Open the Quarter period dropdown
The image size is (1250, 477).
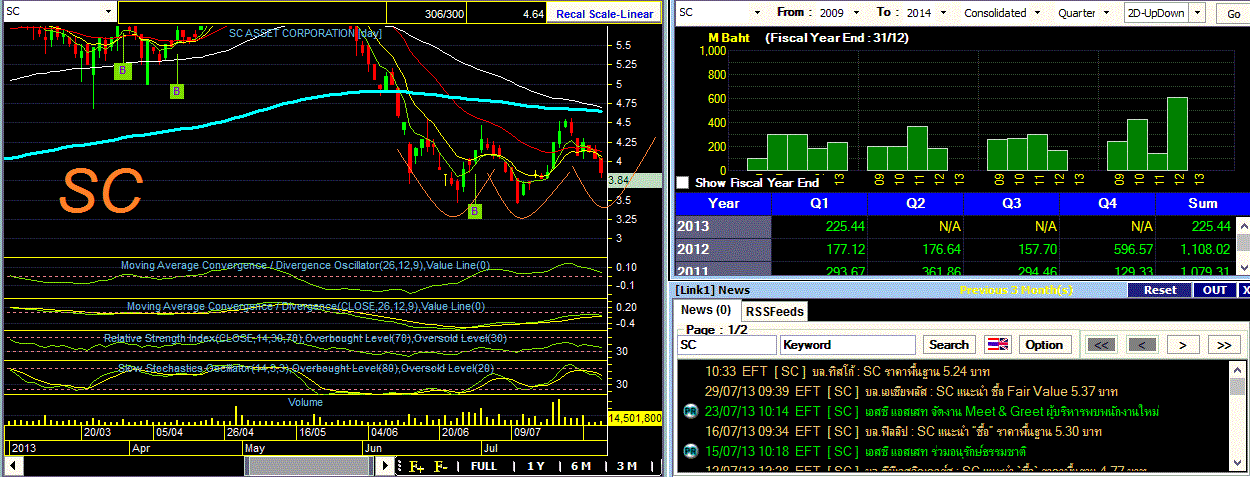click(x=1106, y=13)
